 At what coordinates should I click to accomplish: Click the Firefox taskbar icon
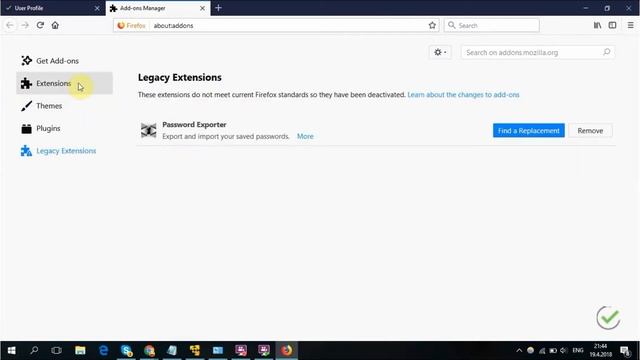pos(287,350)
